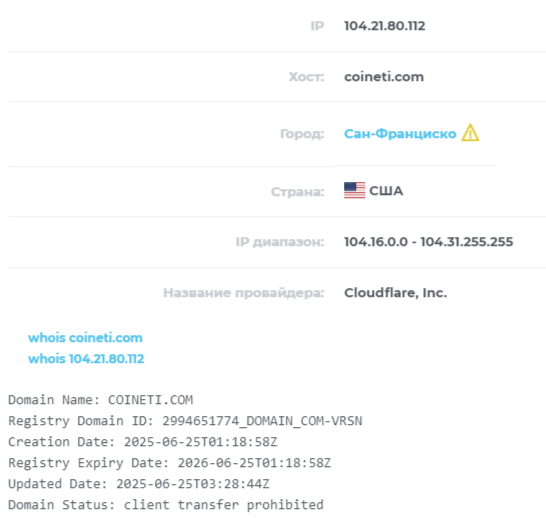546x518 pixels.
Task: Click the Название провайдера: label
Action: (244, 293)
